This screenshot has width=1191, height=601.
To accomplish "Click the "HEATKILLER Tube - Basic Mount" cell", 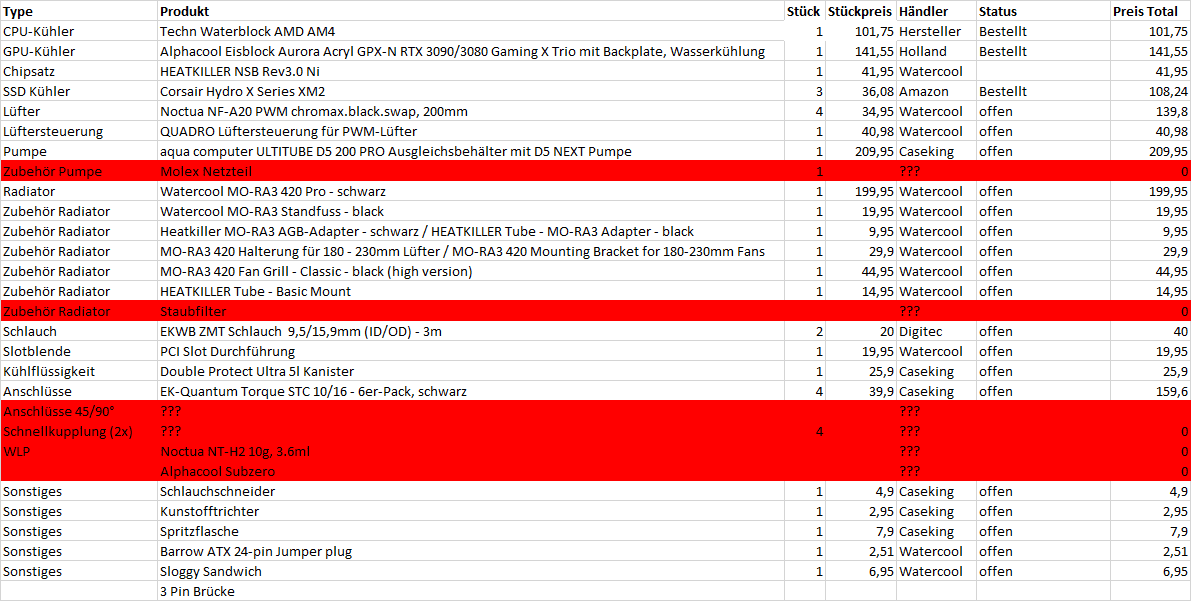I will click(471, 292).
